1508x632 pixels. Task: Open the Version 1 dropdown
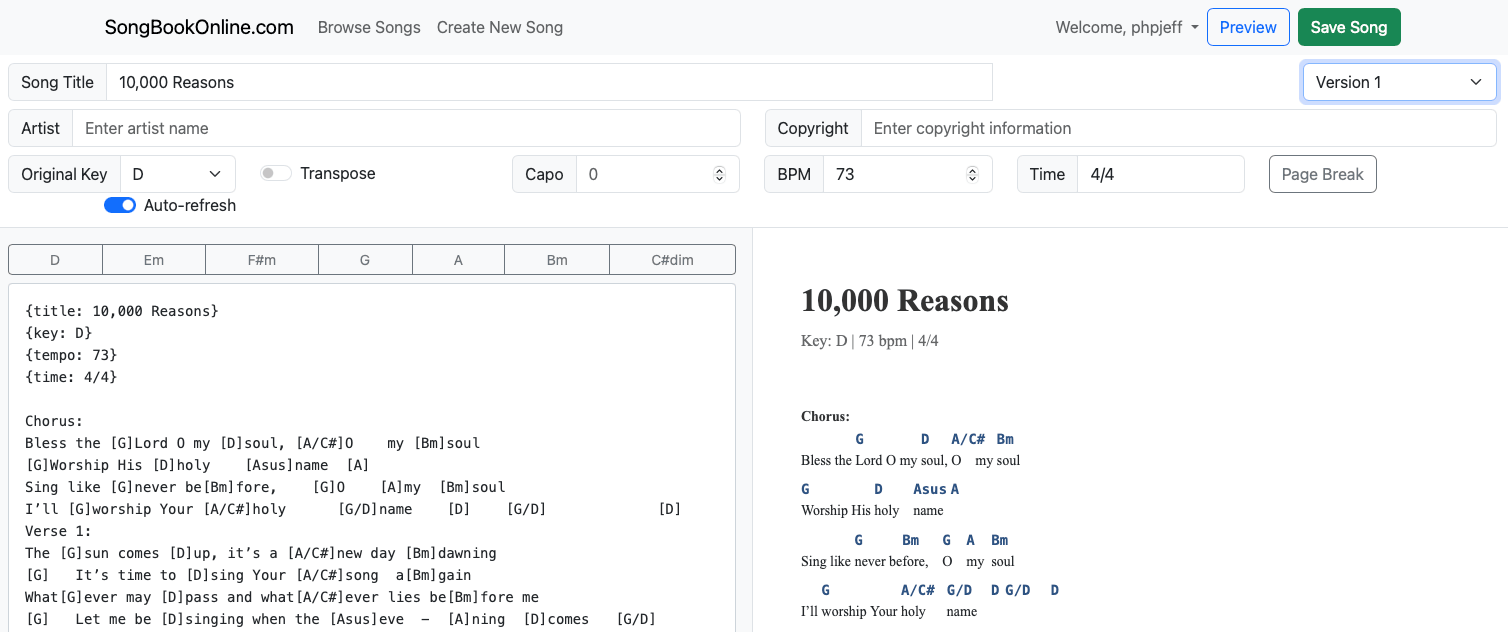point(1399,82)
